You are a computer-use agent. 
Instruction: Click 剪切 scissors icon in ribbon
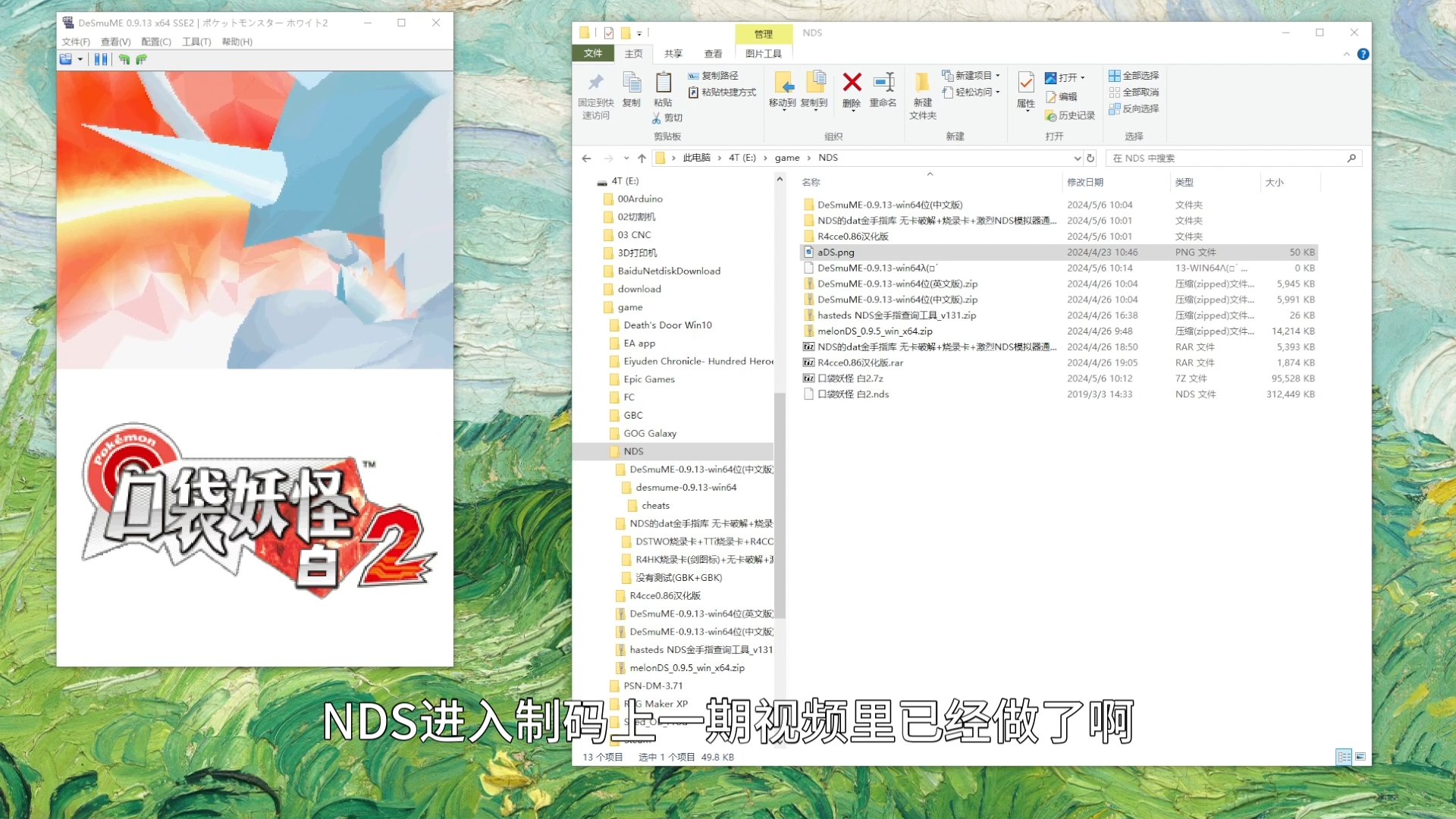pyautogui.click(x=657, y=118)
